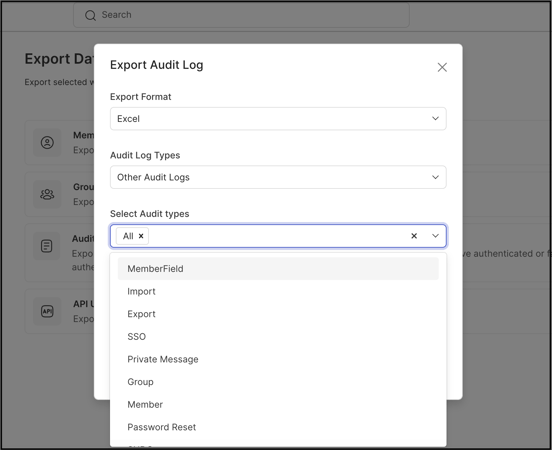Image resolution: width=552 pixels, height=450 pixels.
Task: Click the Groups export people icon
Action: tap(47, 194)
